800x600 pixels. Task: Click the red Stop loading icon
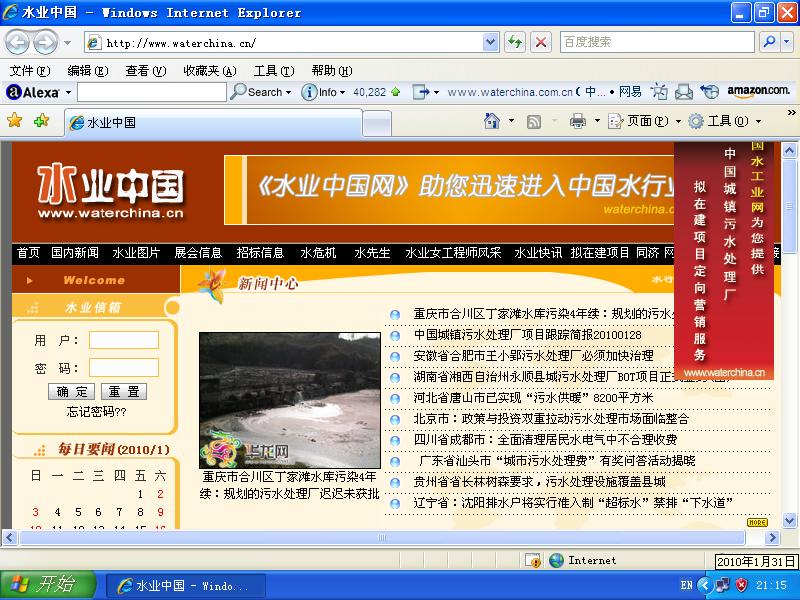(x=541, y=42)
